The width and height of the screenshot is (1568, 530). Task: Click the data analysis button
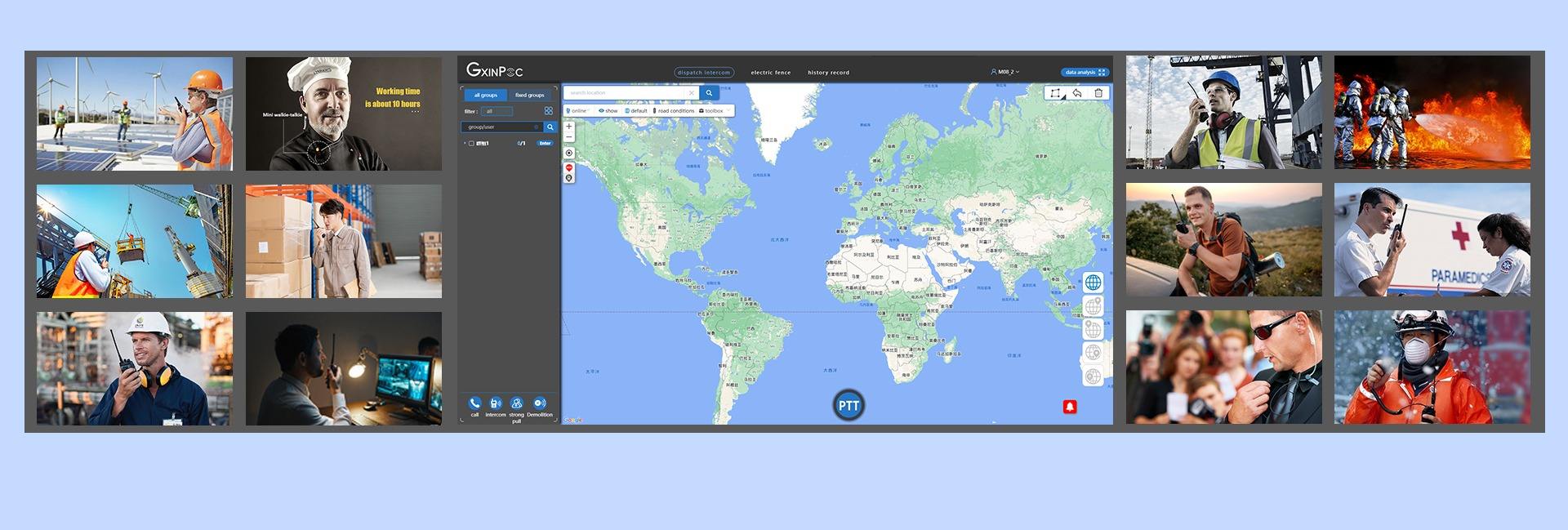point(1084,73)
